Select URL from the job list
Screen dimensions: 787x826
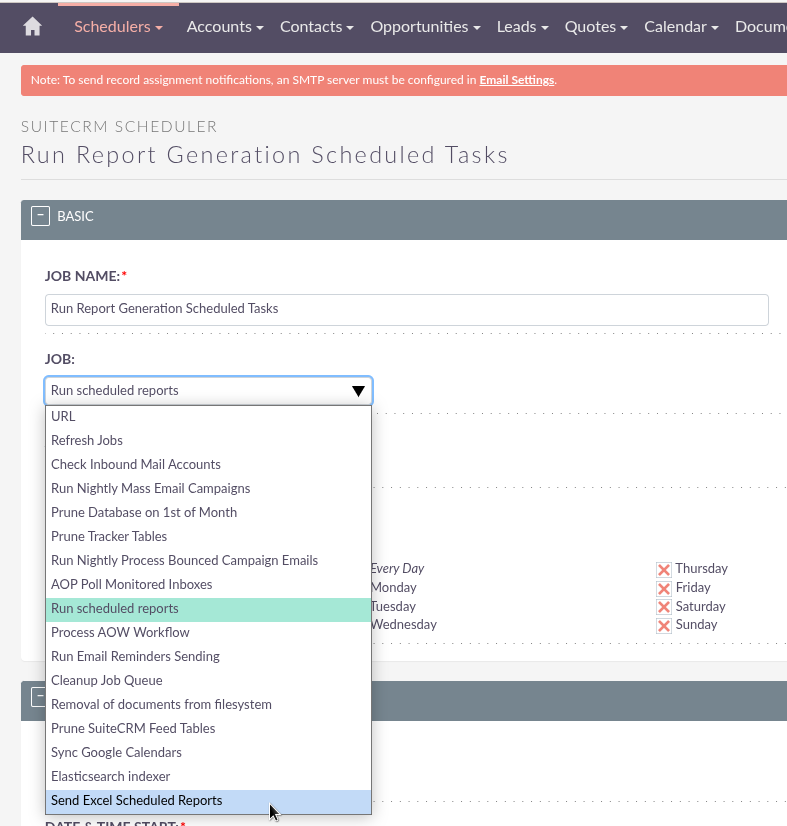pos(208,416)
